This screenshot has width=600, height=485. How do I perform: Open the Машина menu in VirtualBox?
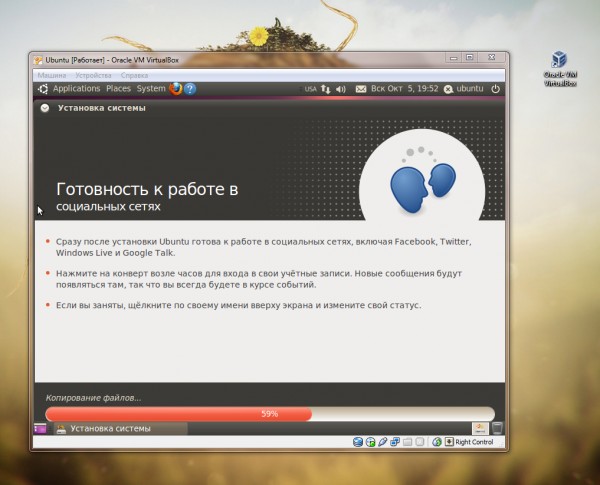52,75
